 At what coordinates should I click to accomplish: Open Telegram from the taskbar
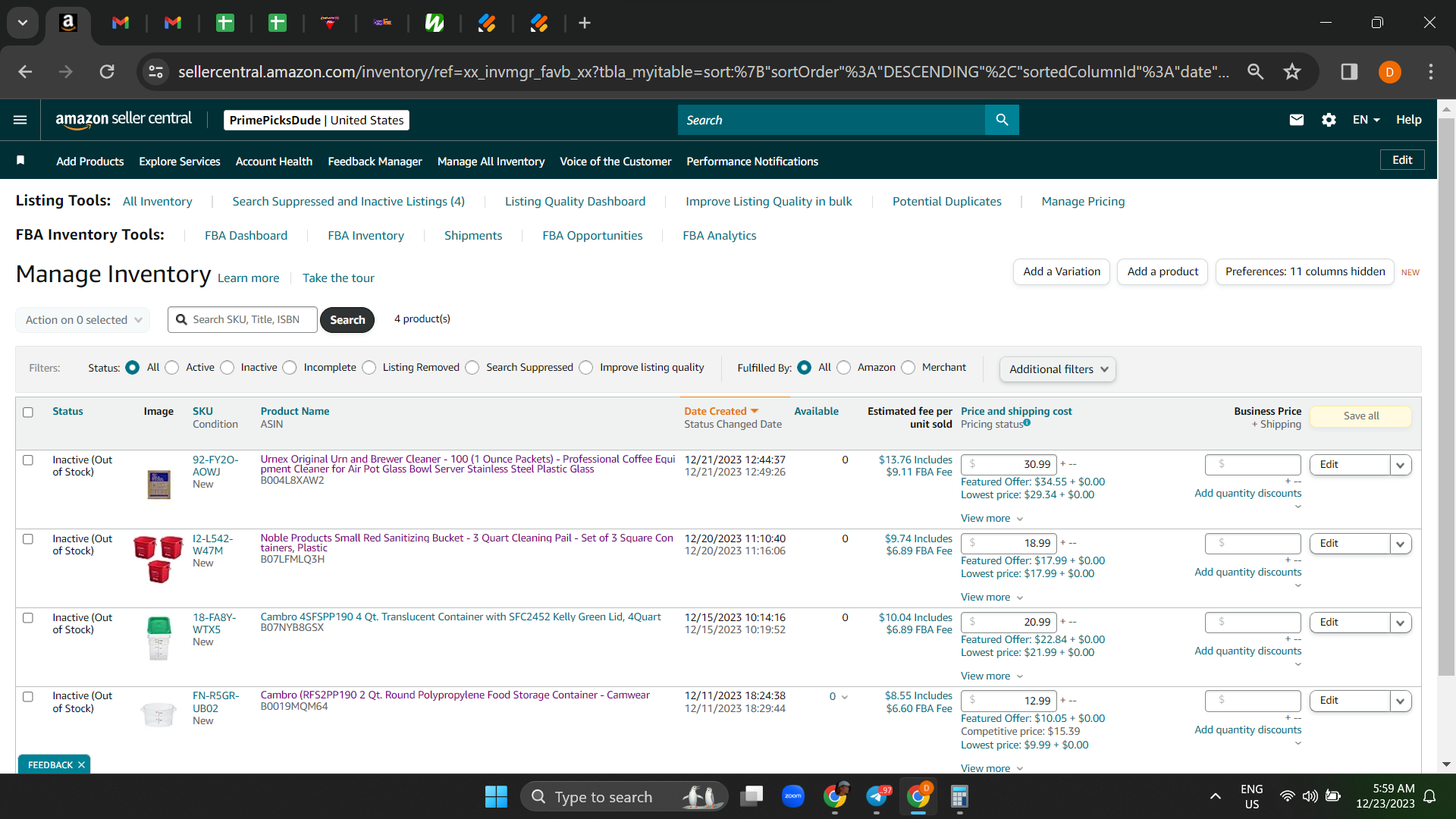pyautogui.click(x=877, y=796)
